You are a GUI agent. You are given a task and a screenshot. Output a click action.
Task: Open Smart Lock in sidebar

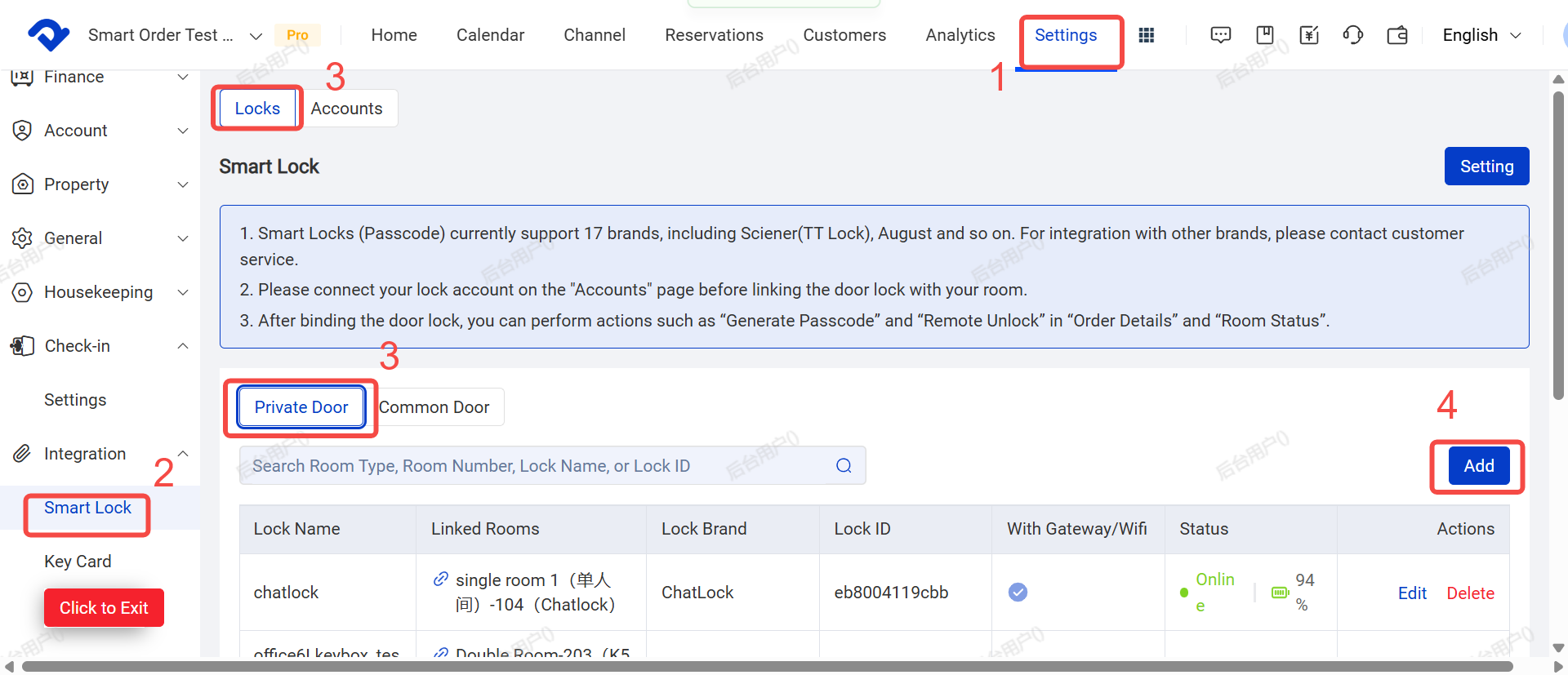pos(87,508)
